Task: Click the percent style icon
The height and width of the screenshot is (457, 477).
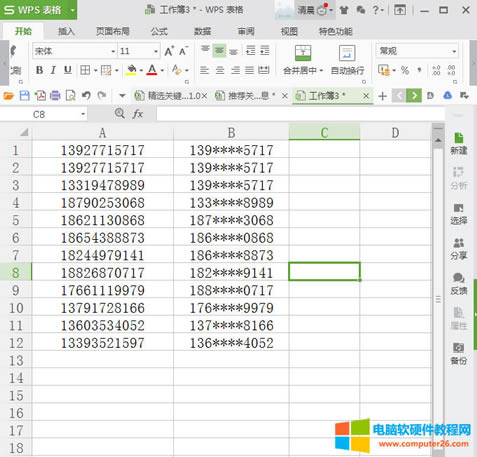Action: click(x=405, y=70)
